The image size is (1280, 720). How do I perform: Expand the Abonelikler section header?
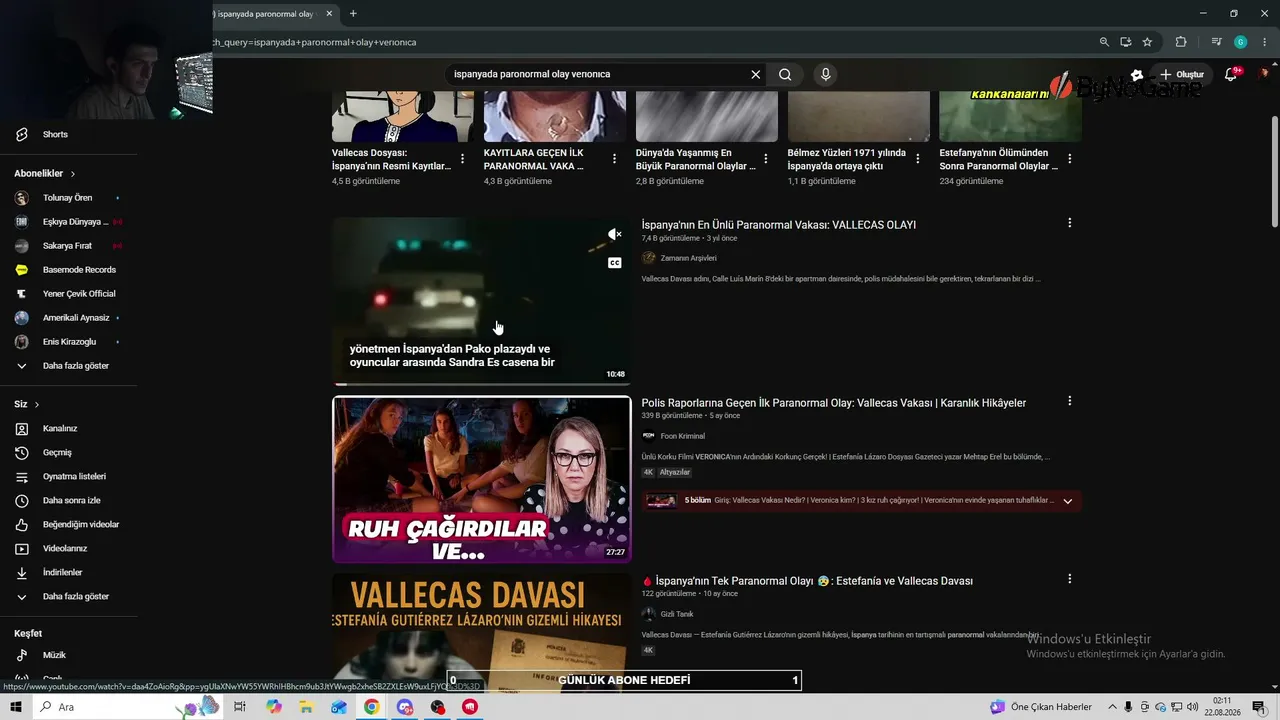(x=45, y=174)
